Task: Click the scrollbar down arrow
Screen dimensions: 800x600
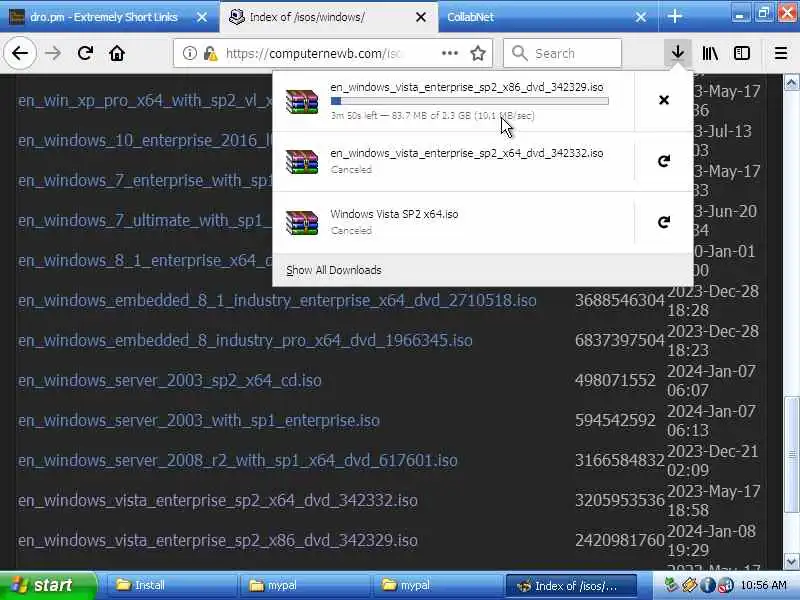Action: click(791, 562)
